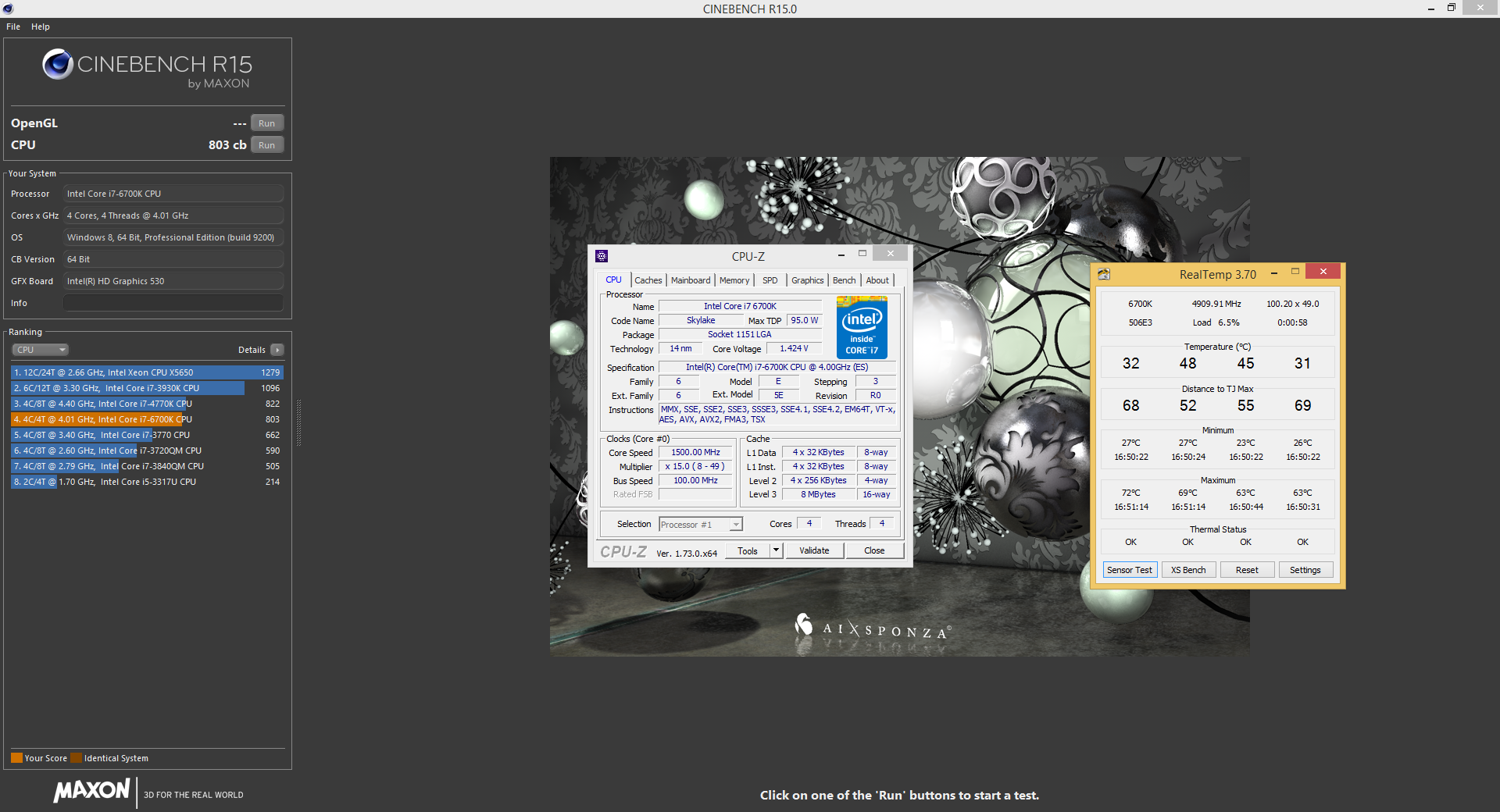The width and height of the screenshot is (1500, 812).
Task: Click the panel splitter grip beside Ranking
Action: pos(298,422)
